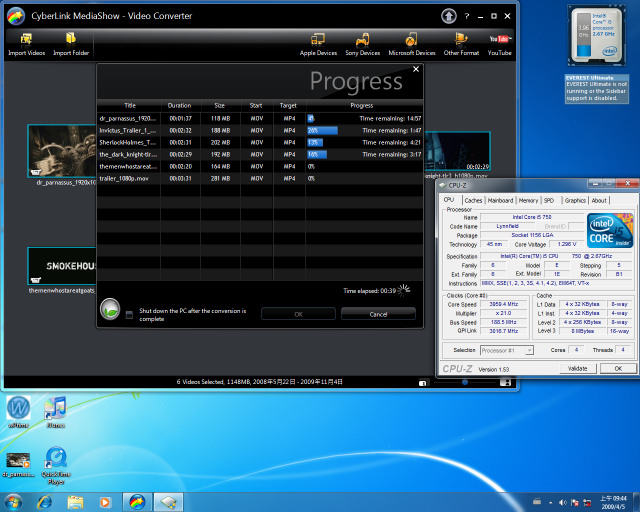Screen dimensions: 640x512
Task: Click the the_dark_knight progress bar
Action: [317, 154]
